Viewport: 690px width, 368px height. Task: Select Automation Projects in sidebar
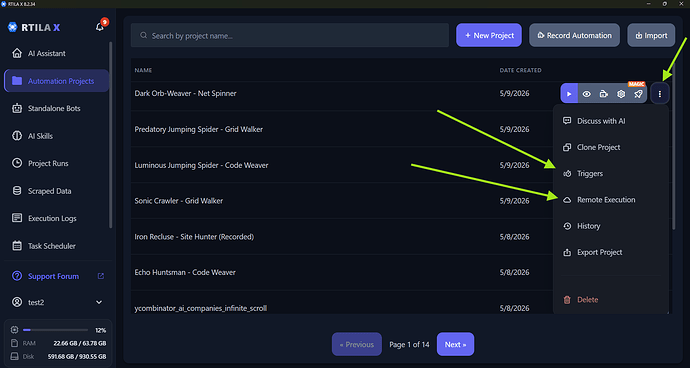[x=56, y=81]
